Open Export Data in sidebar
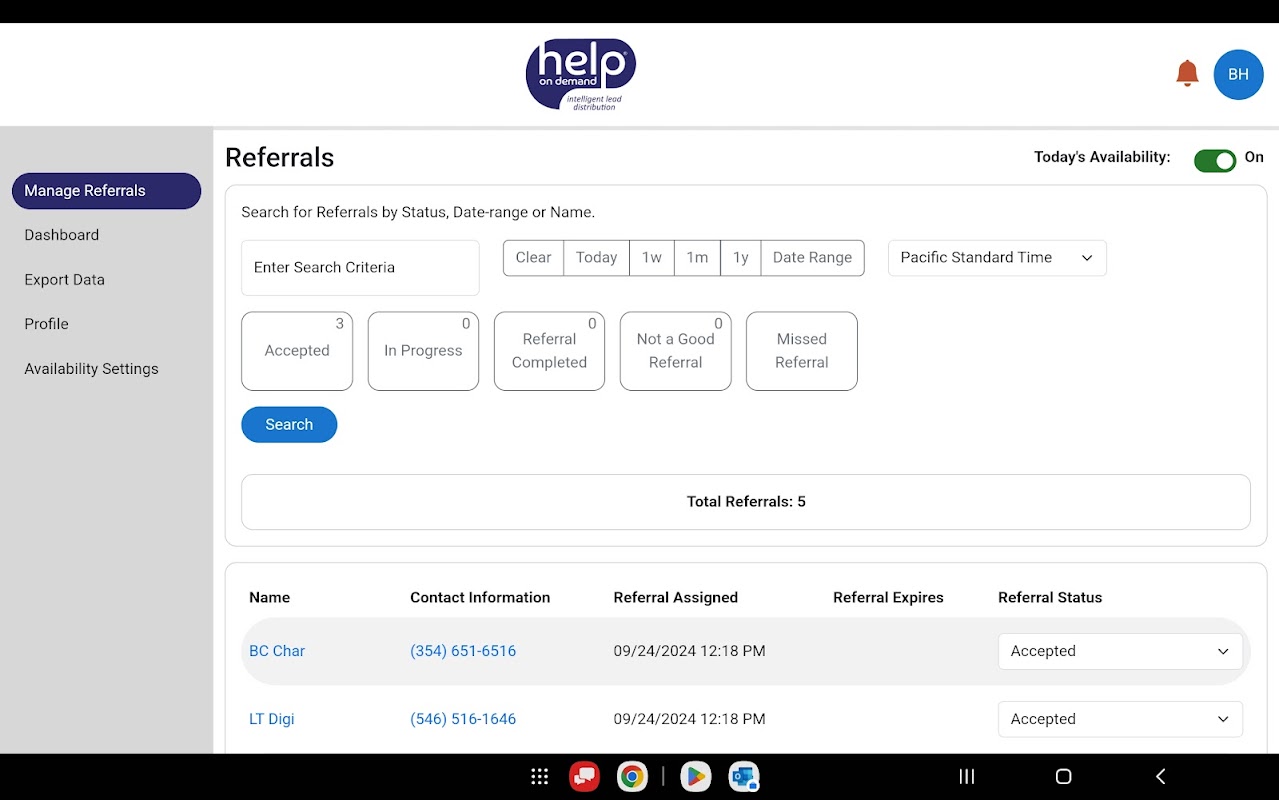The height and width of the screenshot is (800, 1279). (65, 280)
